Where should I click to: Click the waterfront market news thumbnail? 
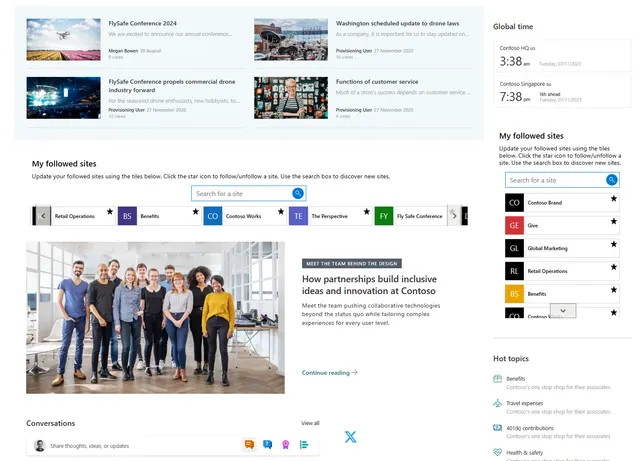click(x=291, y=40)
